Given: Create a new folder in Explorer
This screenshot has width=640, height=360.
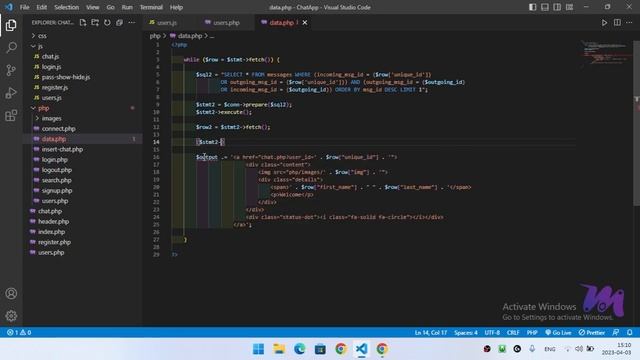Looking at the screenshot, I should point(95,22).
